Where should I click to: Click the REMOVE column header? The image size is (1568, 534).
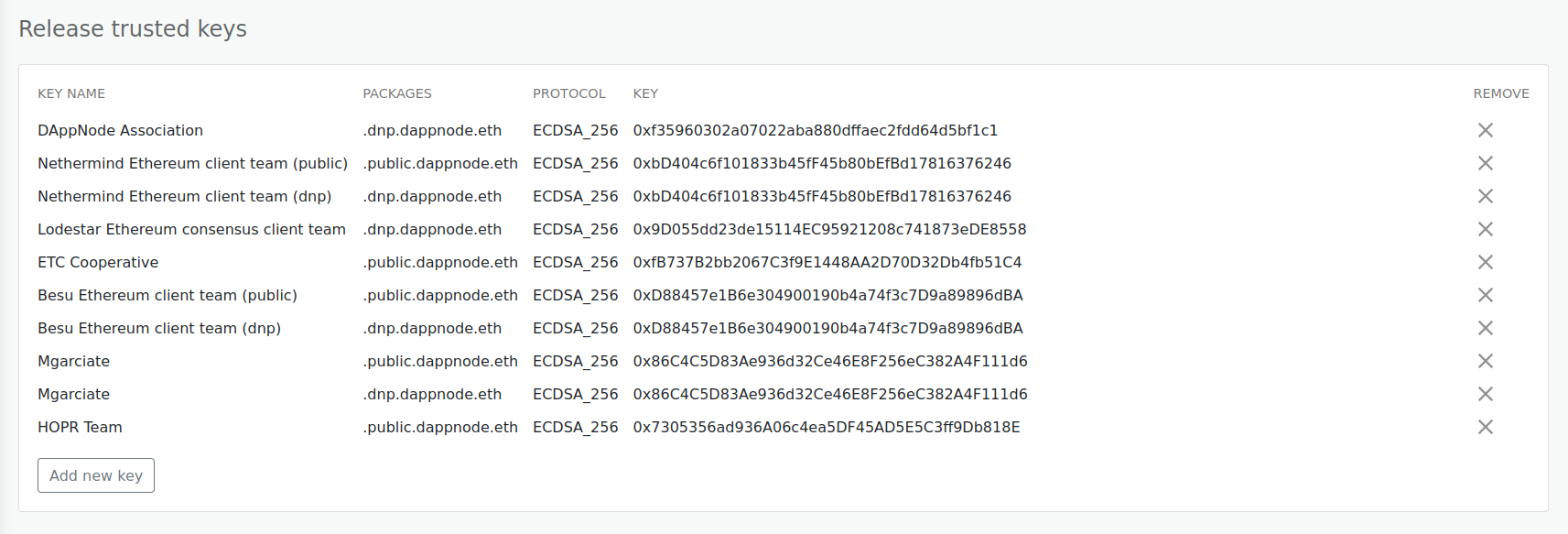tap(1501, 93)
